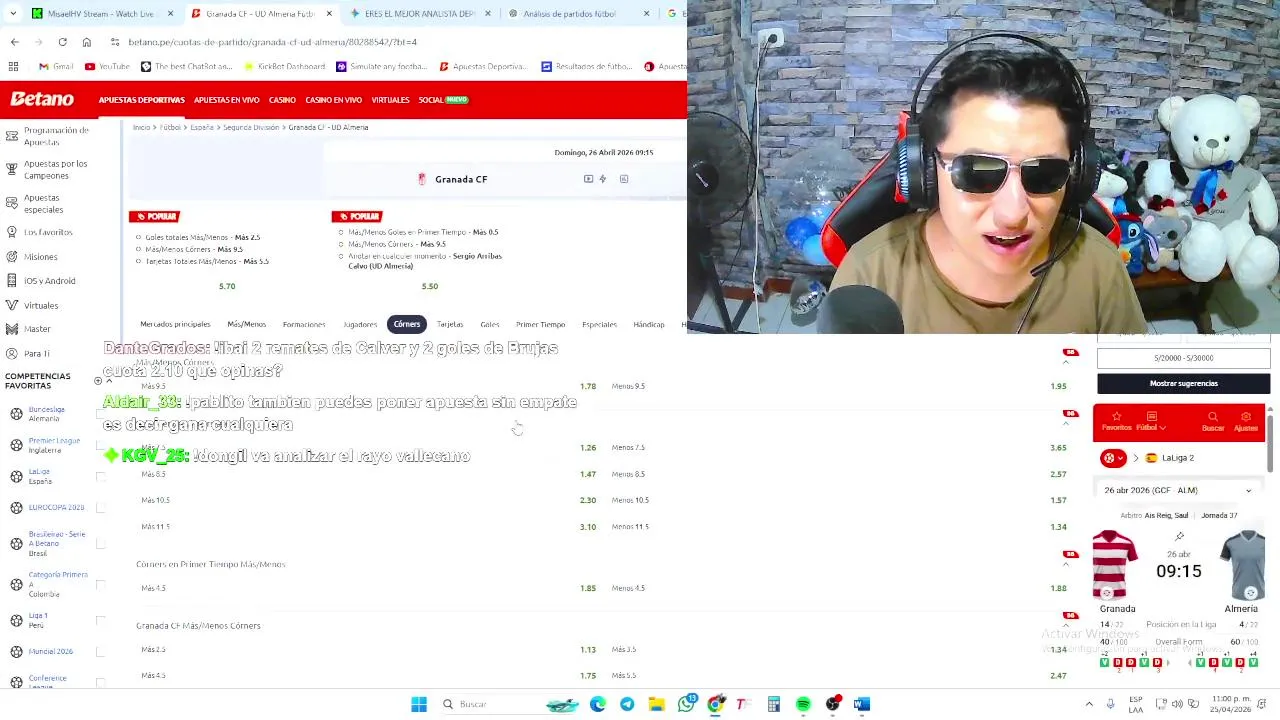Image resolution: width=1280 pixels, height=720 pixels.
Task: Click the Misiones target icon
Action: click(12, 257)
